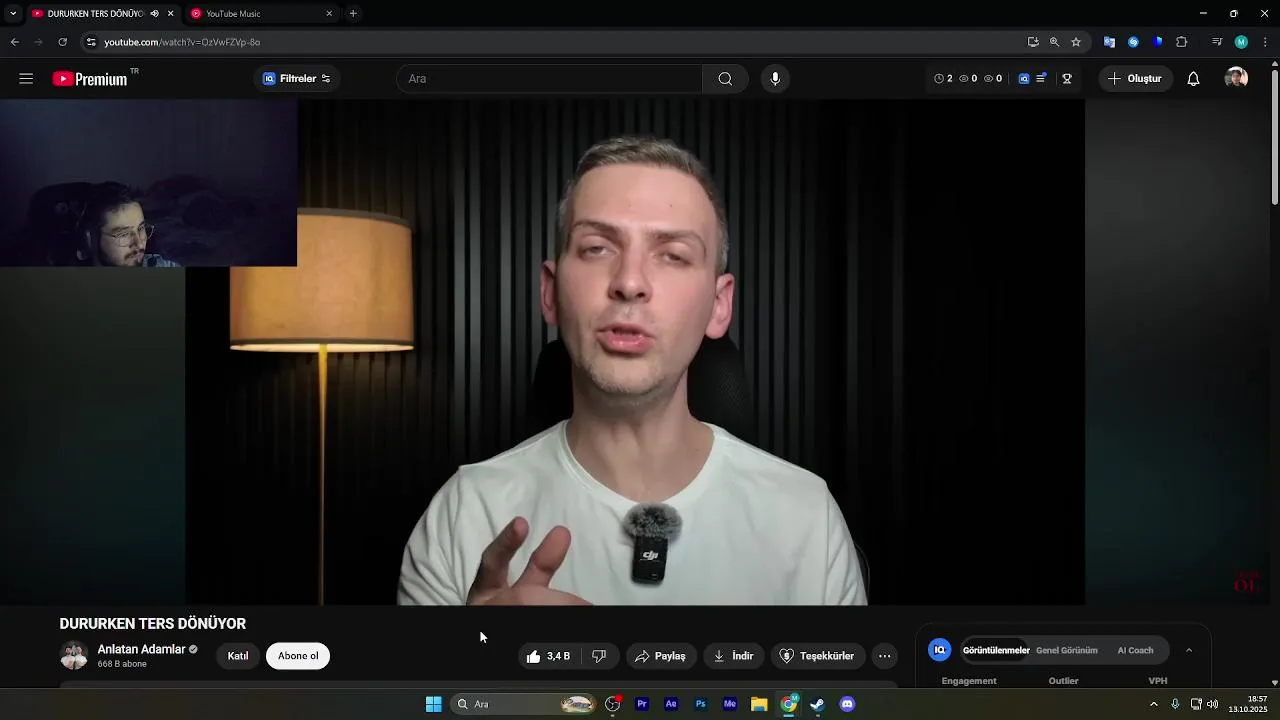Image resolution: width=1280 pixels, height=720 pixels.
Task: Focus the YouTube Ara search field
Action: point(550,79)
